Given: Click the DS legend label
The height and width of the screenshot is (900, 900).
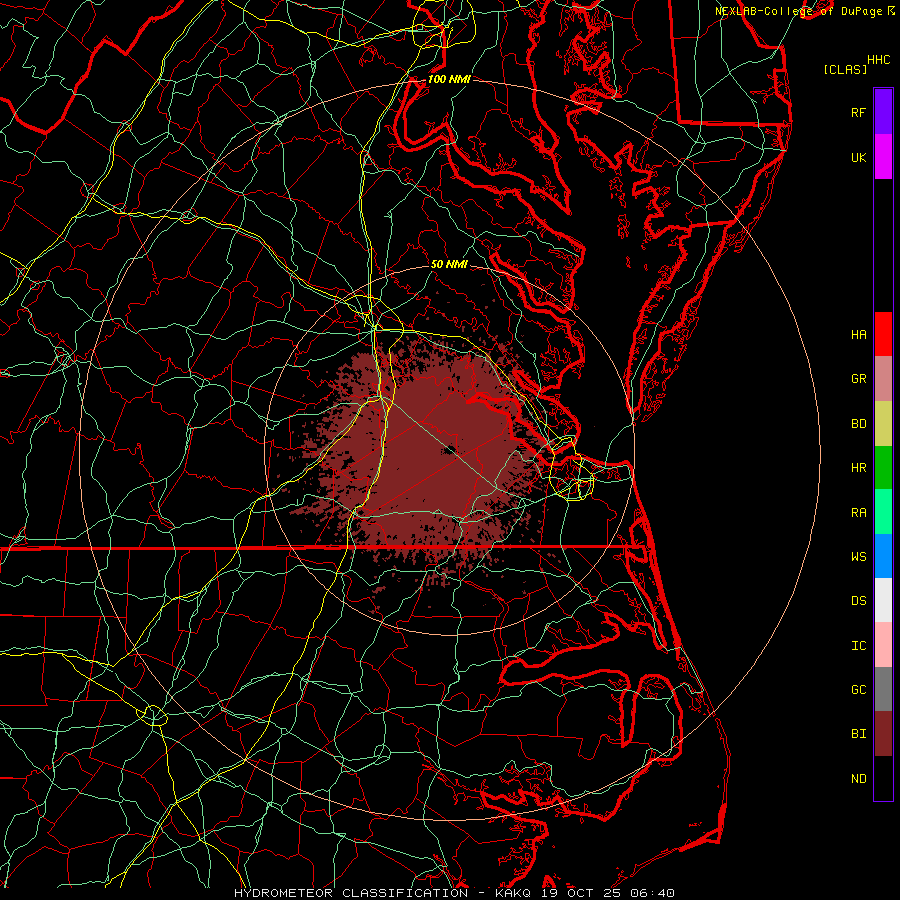Looking at the screenshot, I should click(x=858, y=601).
